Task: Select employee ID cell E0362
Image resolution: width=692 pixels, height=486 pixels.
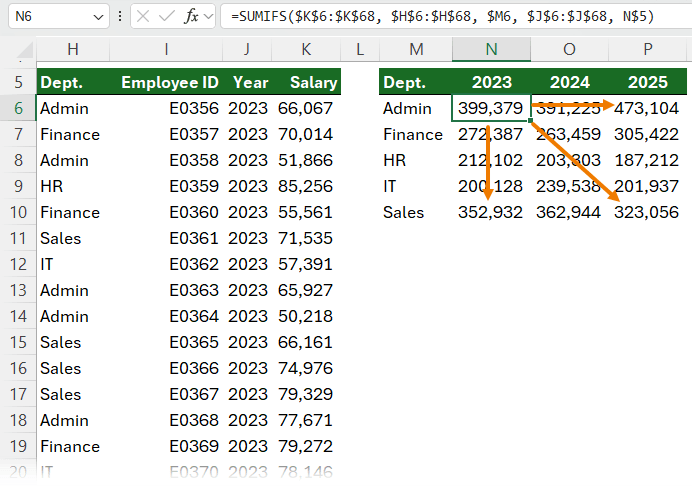Action: [166, 264]
